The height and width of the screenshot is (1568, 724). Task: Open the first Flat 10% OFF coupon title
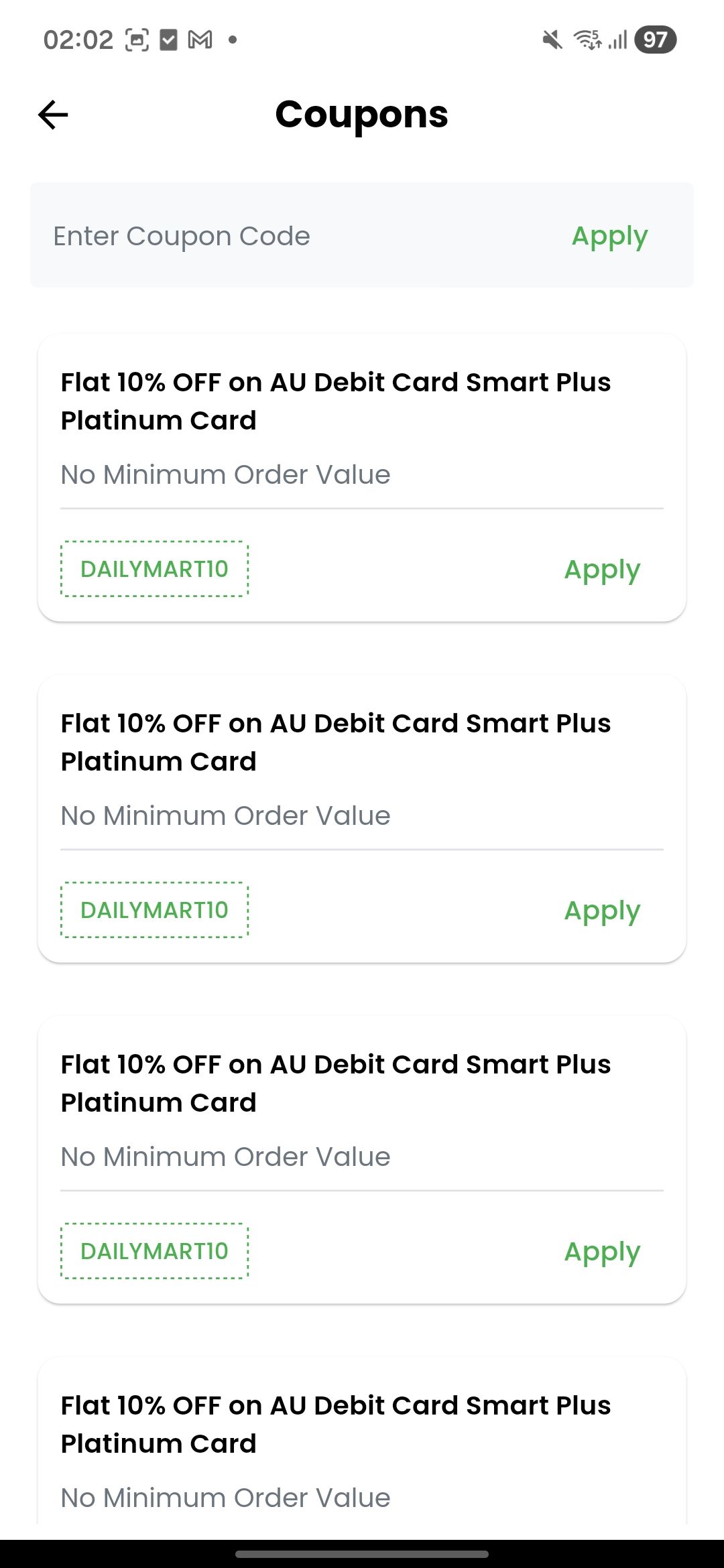(335, 401)
